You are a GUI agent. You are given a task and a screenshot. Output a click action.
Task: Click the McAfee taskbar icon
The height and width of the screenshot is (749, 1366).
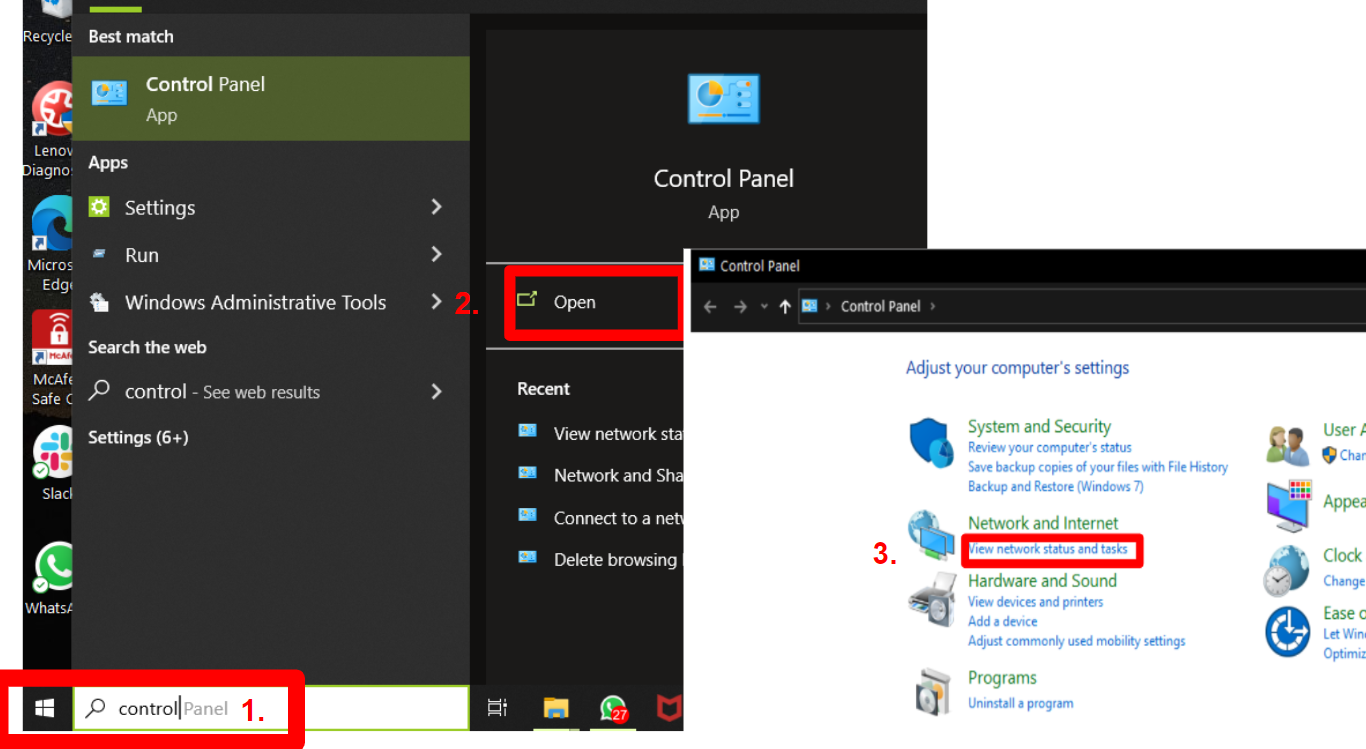click(x=668, y=708)
